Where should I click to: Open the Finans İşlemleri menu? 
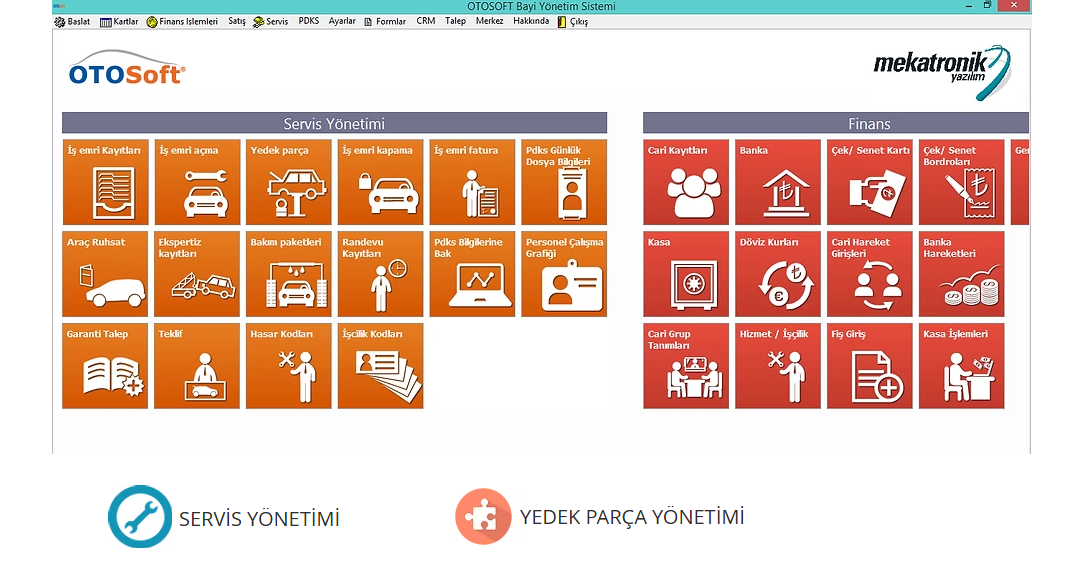pos(182,21)
